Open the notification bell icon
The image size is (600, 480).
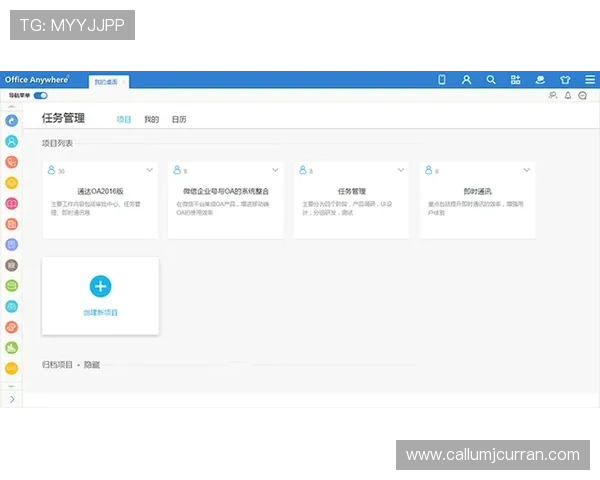coord(568,95)
